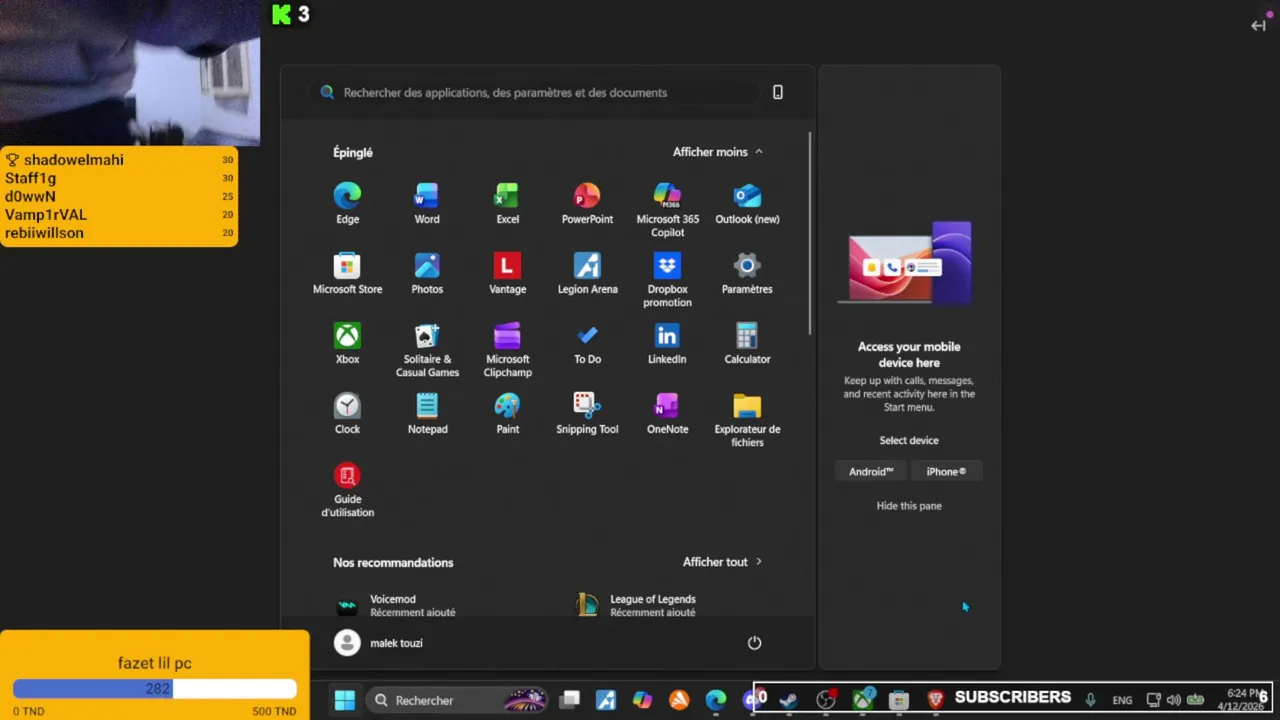Viewport: 1280px width, 720px height.
Task: Collapse pinned apps with Afficher moins
Action: coord(718,152)
